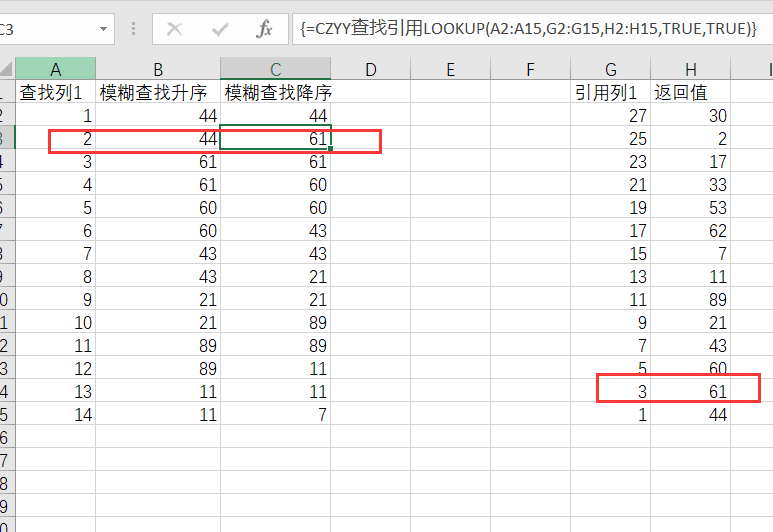Click cell H15 with value 44

tap(691, 414)
